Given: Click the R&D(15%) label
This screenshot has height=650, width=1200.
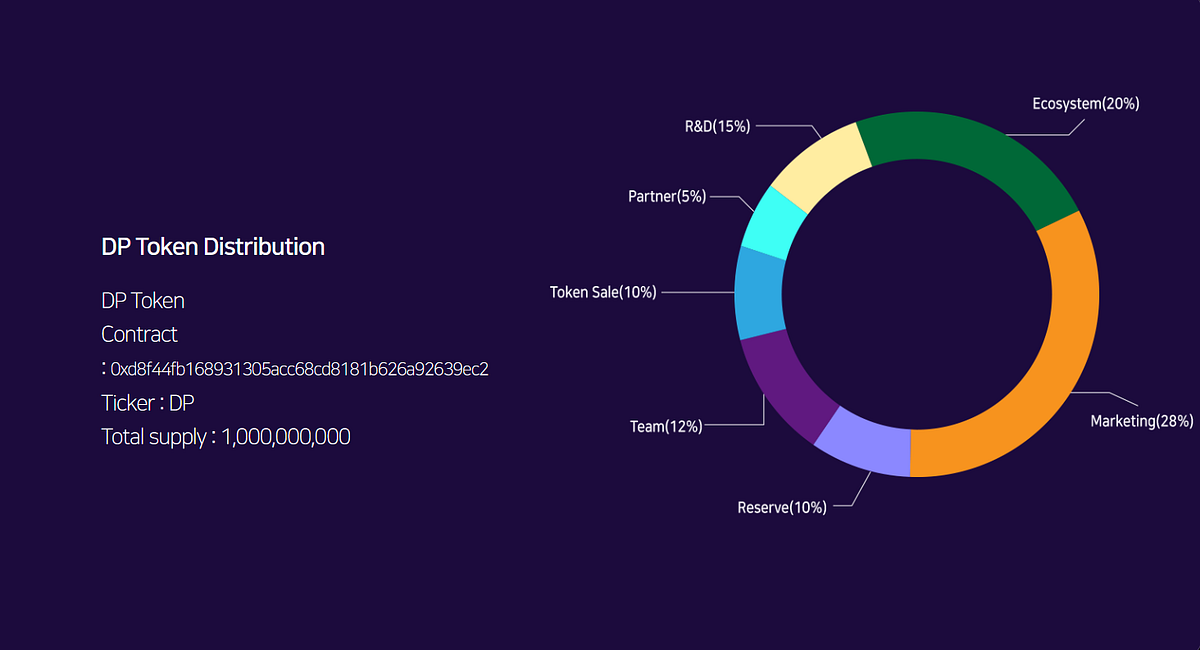Looking at the screenshot, I should (x=716, y=126).
